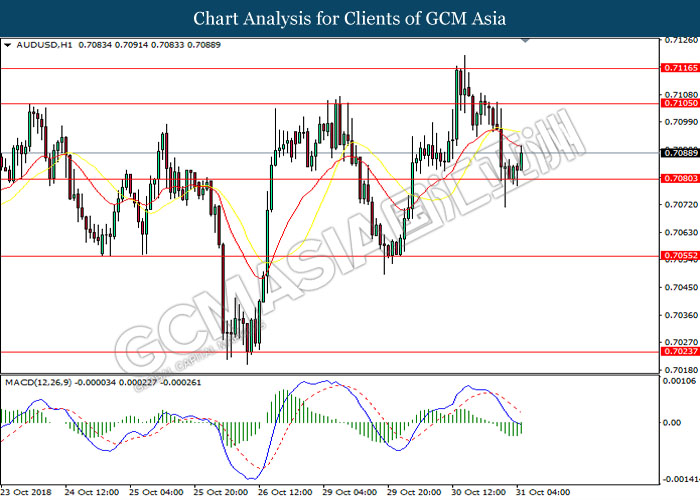Click the triangle arrow beside AUDUSD,H1

(x=7, y=45)
